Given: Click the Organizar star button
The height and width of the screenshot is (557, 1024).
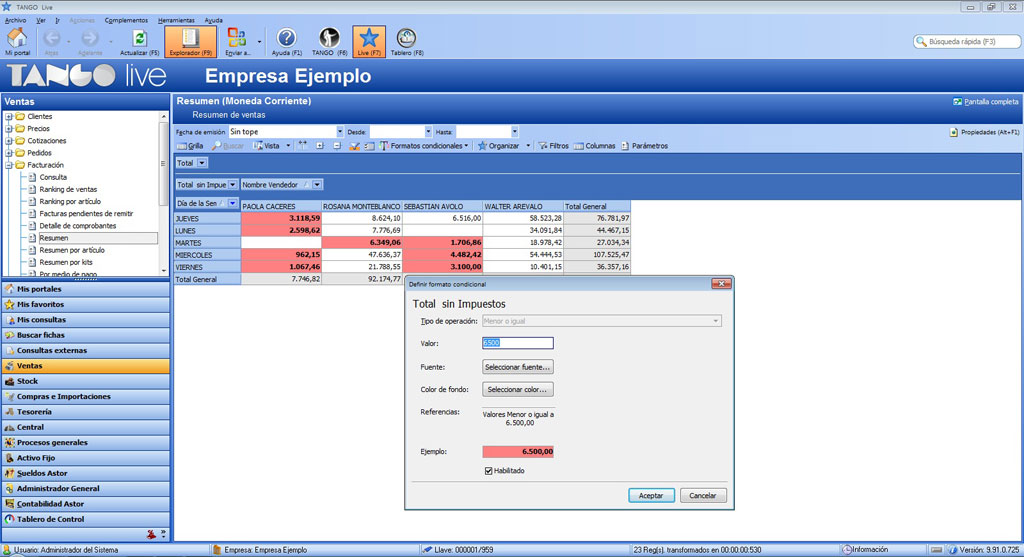Looking at the screenshot, I should point(498,146).
